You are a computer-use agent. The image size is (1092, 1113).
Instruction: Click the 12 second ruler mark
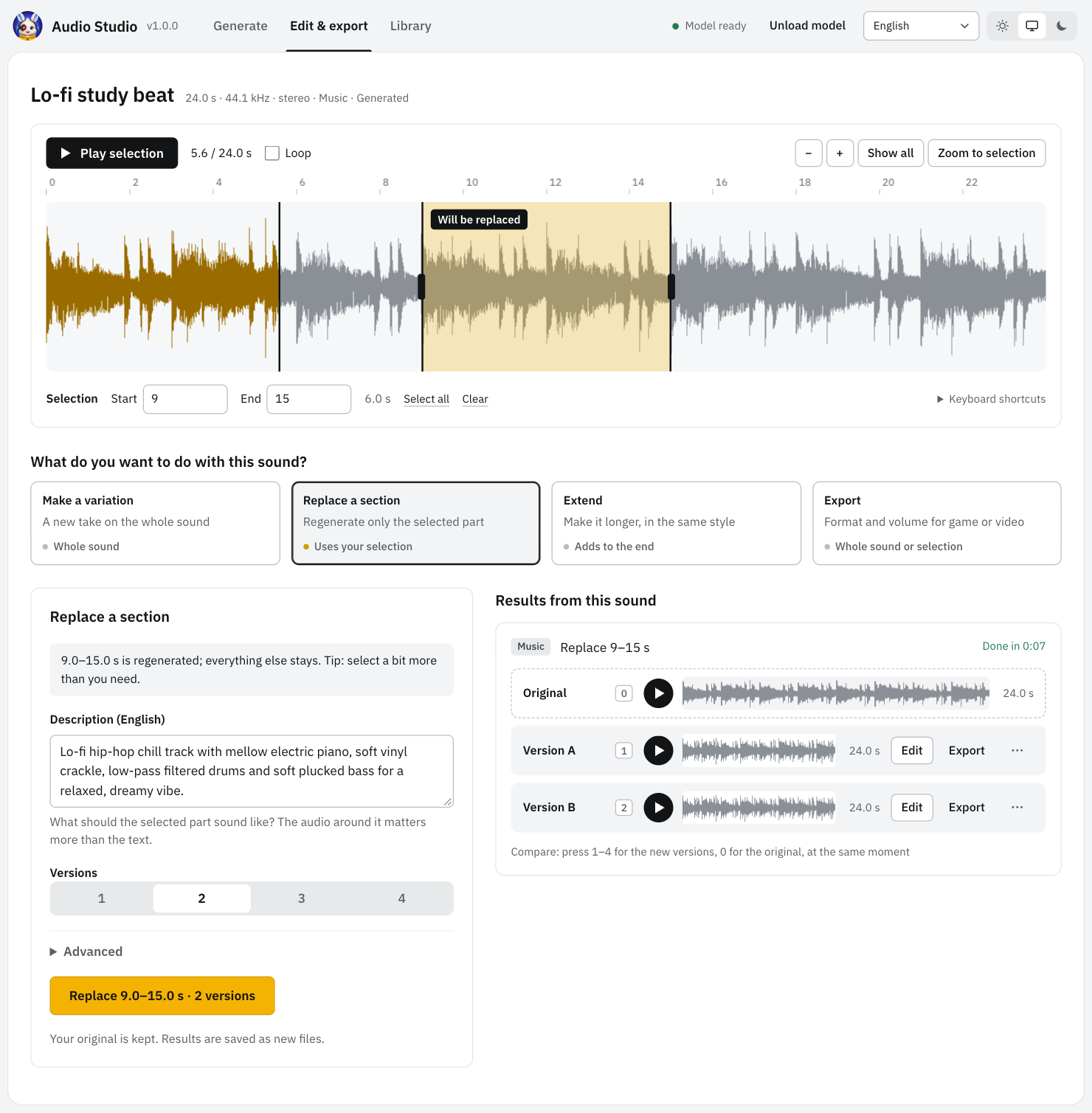555,182
